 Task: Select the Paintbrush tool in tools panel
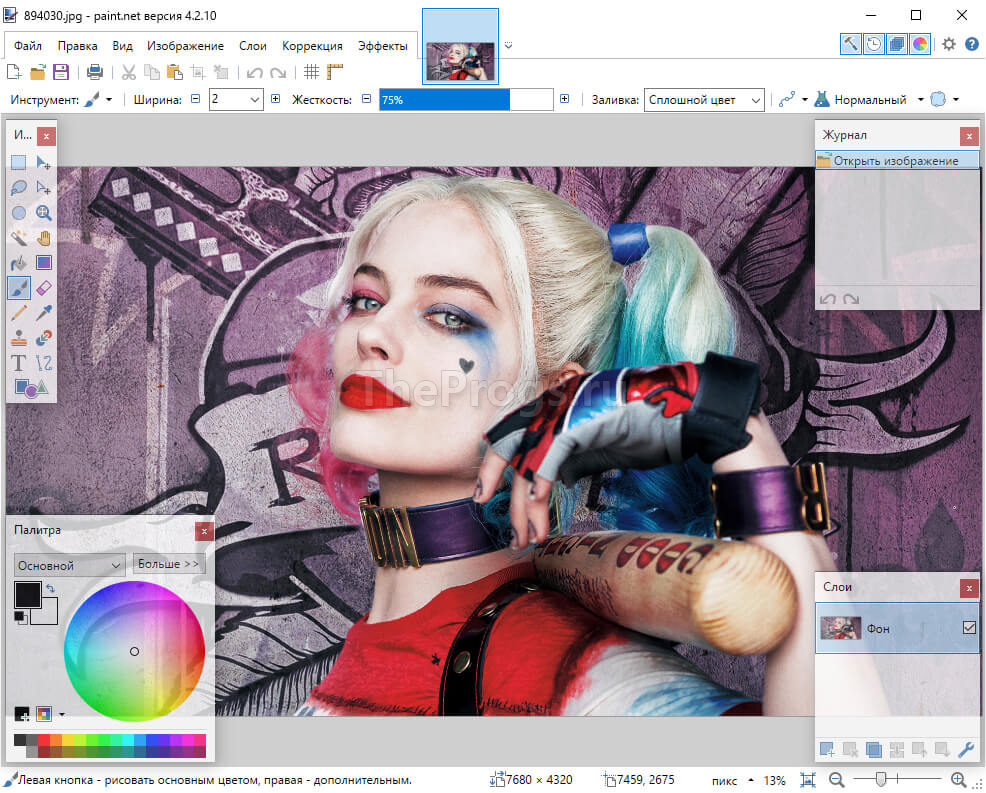[19, 288]
